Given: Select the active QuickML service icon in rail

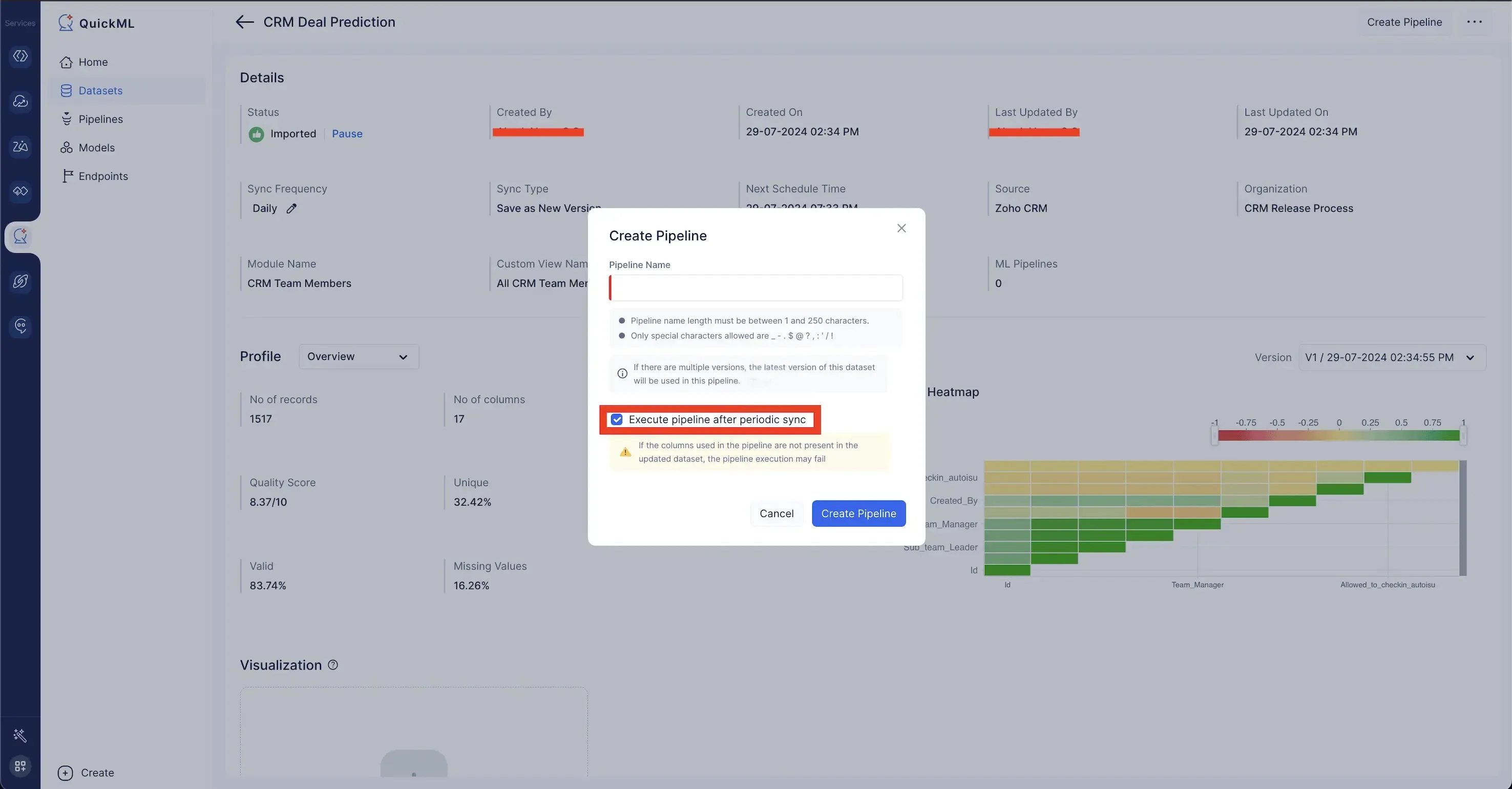Looking at the screenshot, I should pos(20,236).
